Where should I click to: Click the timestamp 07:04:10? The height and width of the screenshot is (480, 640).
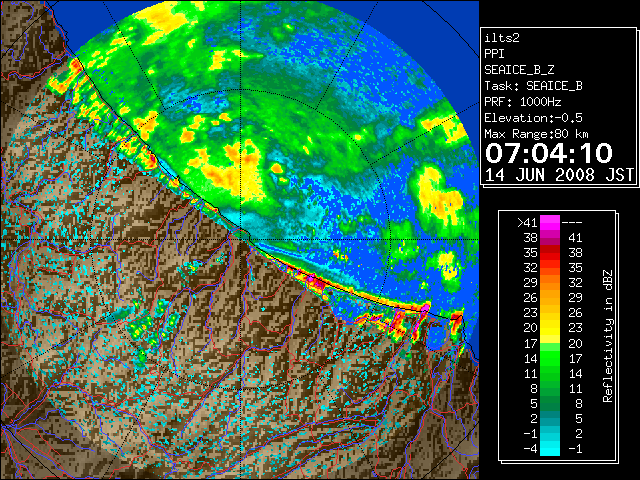549,153
